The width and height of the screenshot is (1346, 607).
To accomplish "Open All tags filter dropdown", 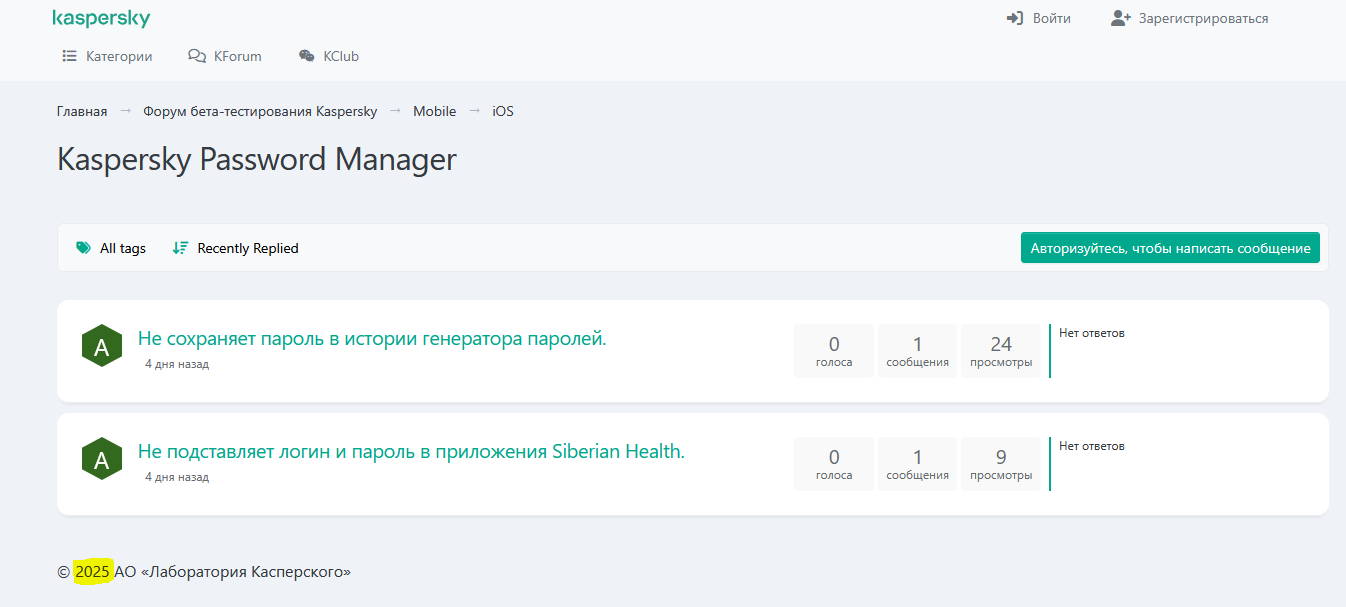I will (111, 248).
